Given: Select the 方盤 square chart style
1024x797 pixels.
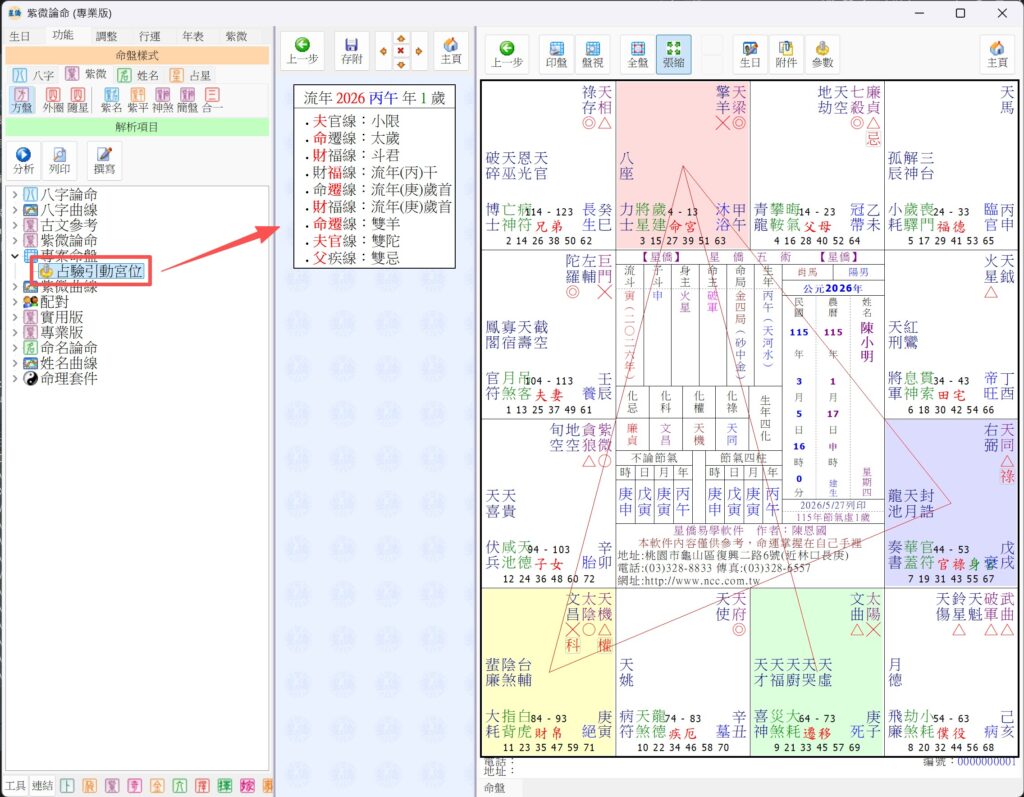Looking at the screenshot, I should tap(22, 100).
